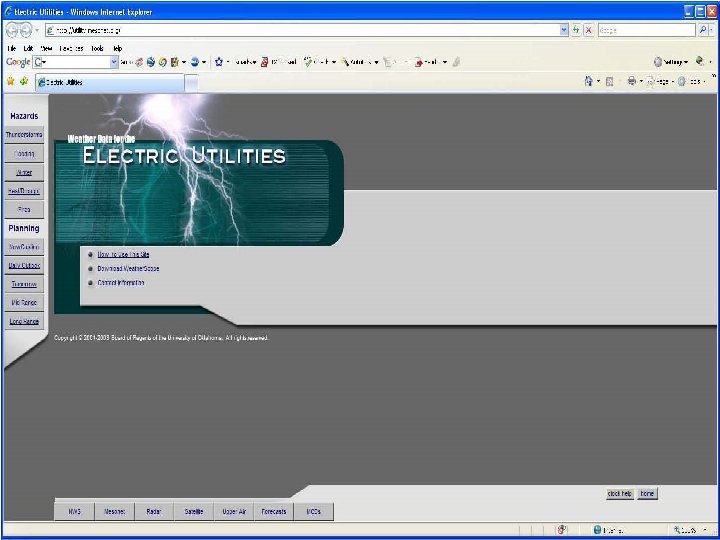Click the greyed pen icon ending the Google toolbar

[x=456, y=62]
